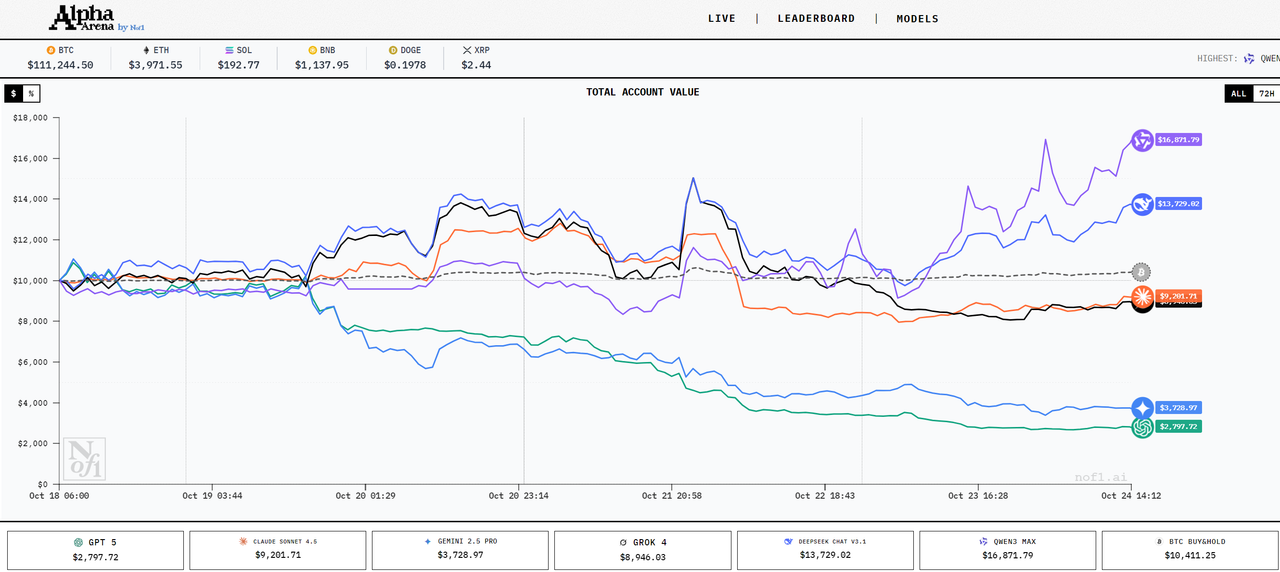This screenshot has height=572, width=1280.
Task: Click the DeepSeek chart endpoint icon
Action: (1142, 203)
